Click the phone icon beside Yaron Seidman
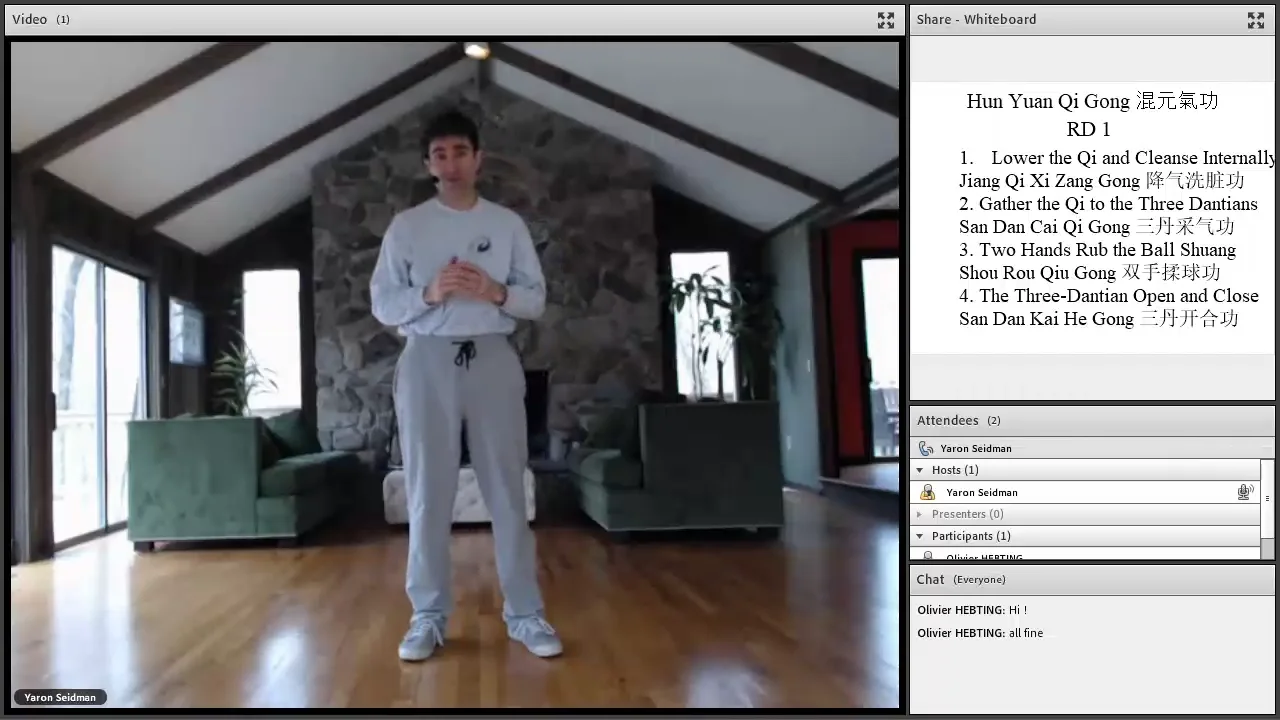Image resolution: width=1280 pixels, height=720 pixels. coord(926,449)
